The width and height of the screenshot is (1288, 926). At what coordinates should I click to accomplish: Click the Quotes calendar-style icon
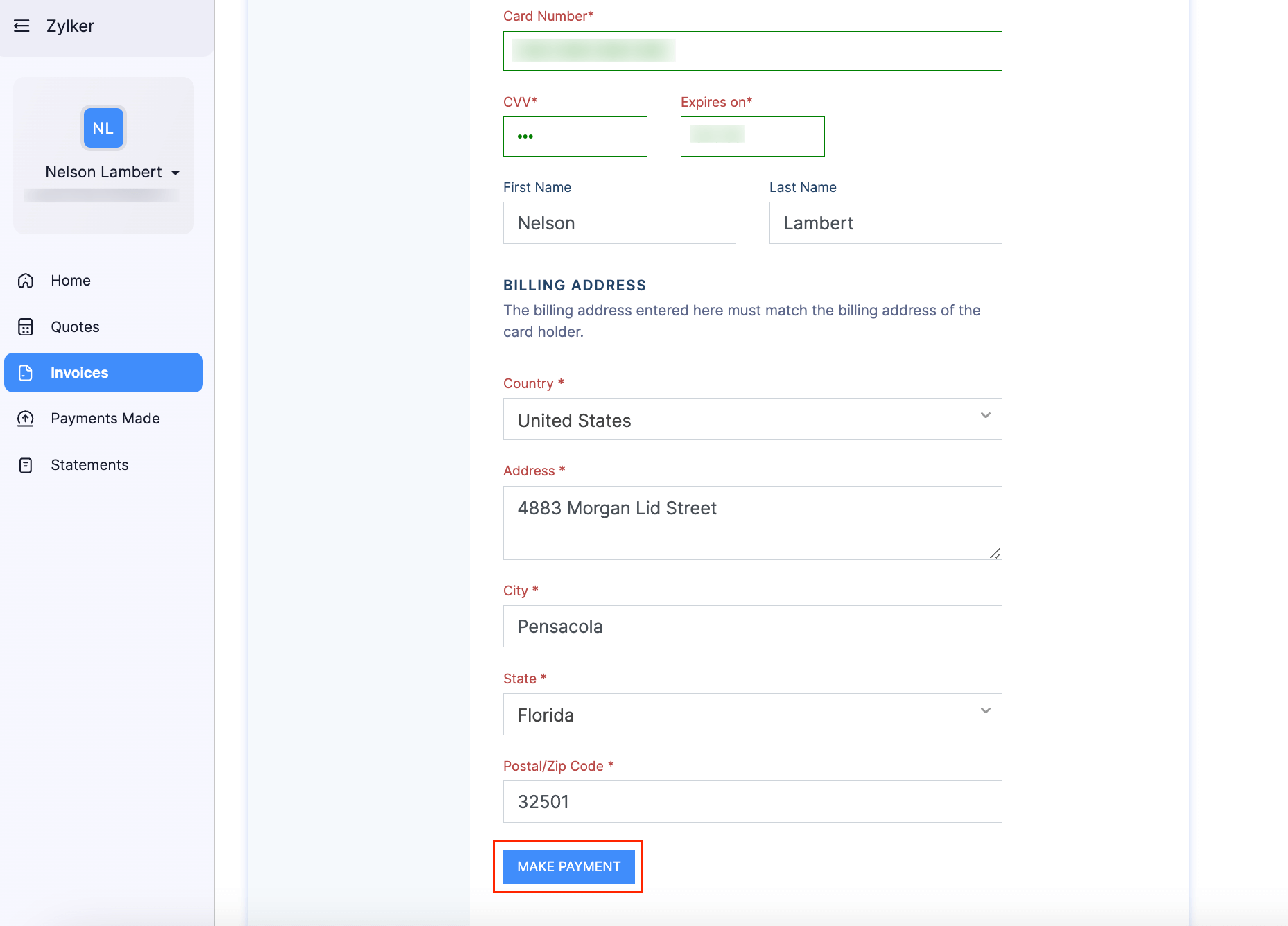(25, 326)
